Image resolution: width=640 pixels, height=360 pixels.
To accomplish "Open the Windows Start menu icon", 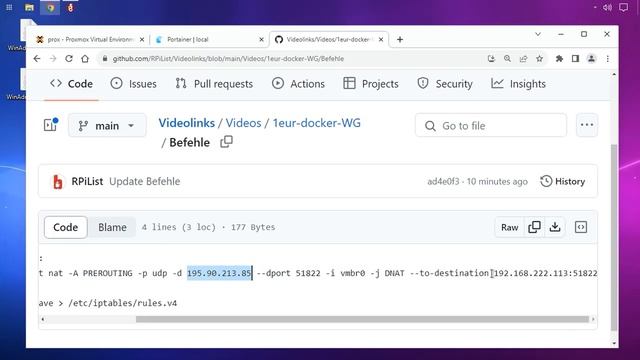I will [9, 7].
